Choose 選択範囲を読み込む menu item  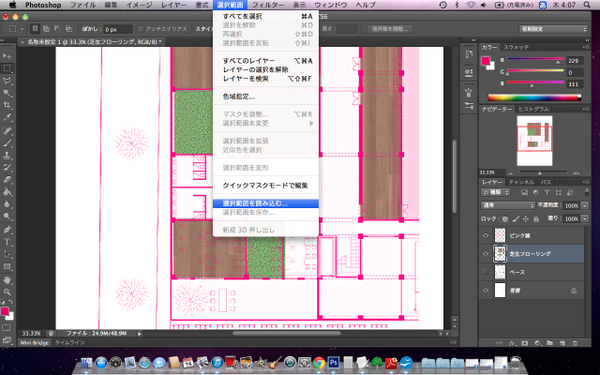(266, 204)
